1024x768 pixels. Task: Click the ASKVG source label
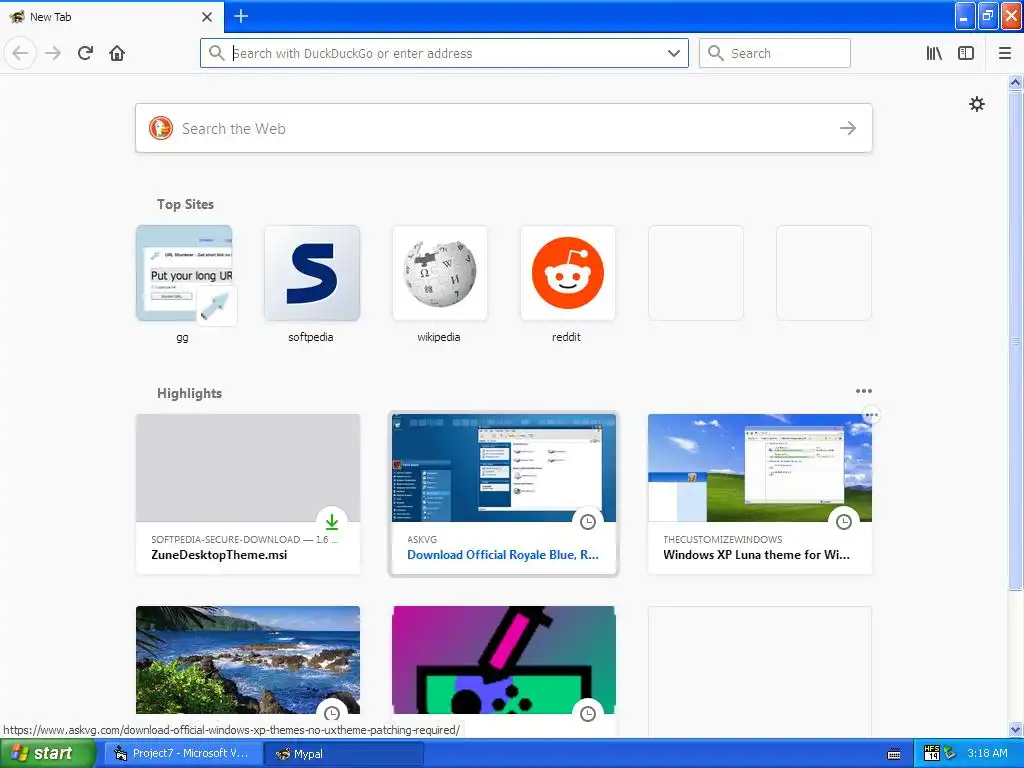422,539
